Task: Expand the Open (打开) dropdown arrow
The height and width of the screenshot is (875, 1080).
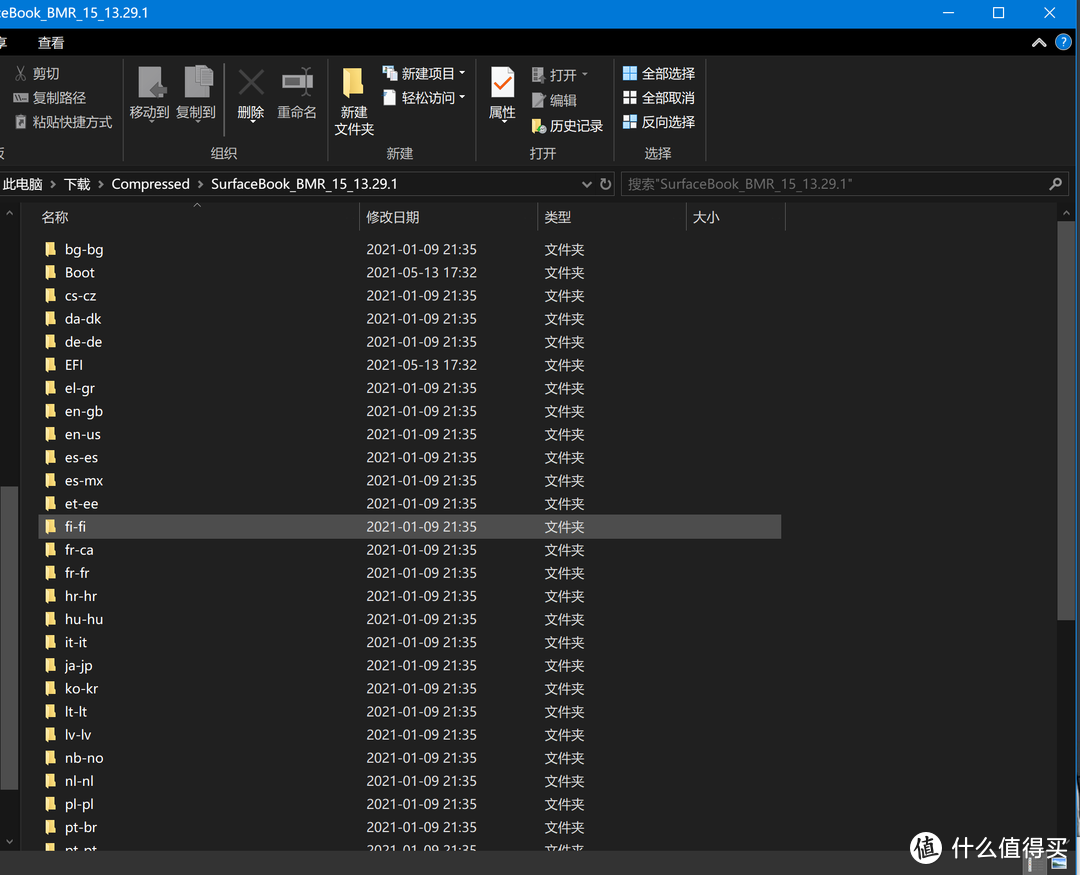Action: (585, 74)
